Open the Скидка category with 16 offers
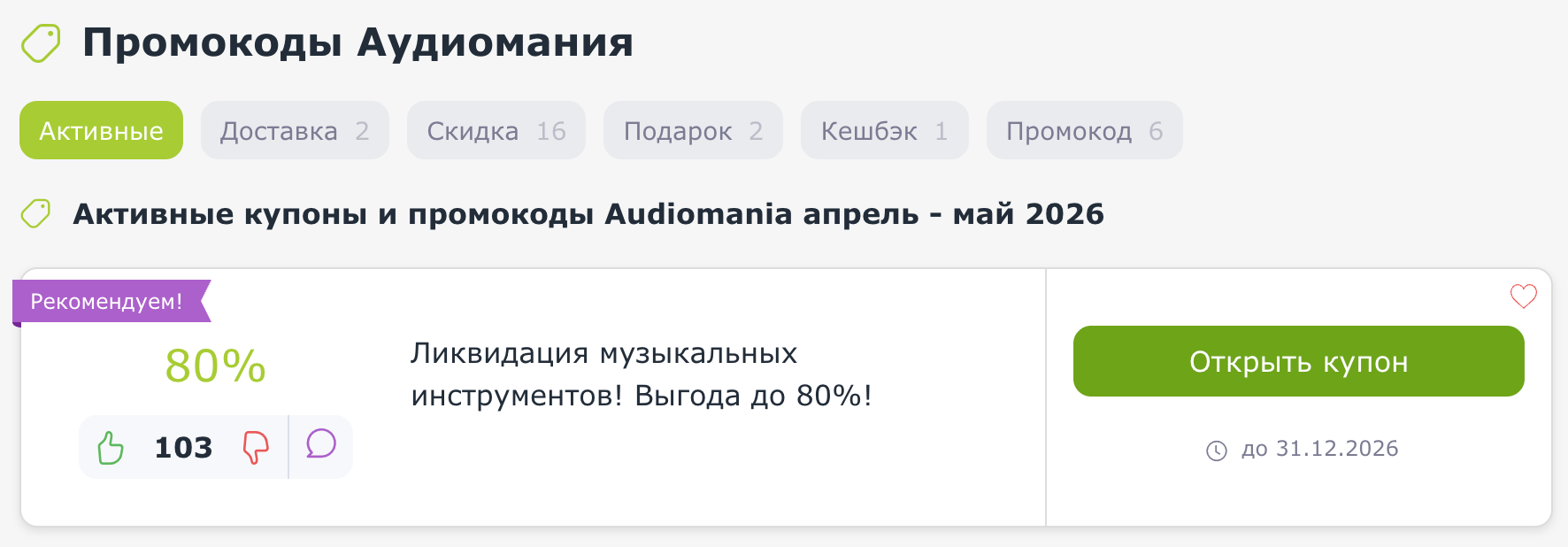 point(496,130)
